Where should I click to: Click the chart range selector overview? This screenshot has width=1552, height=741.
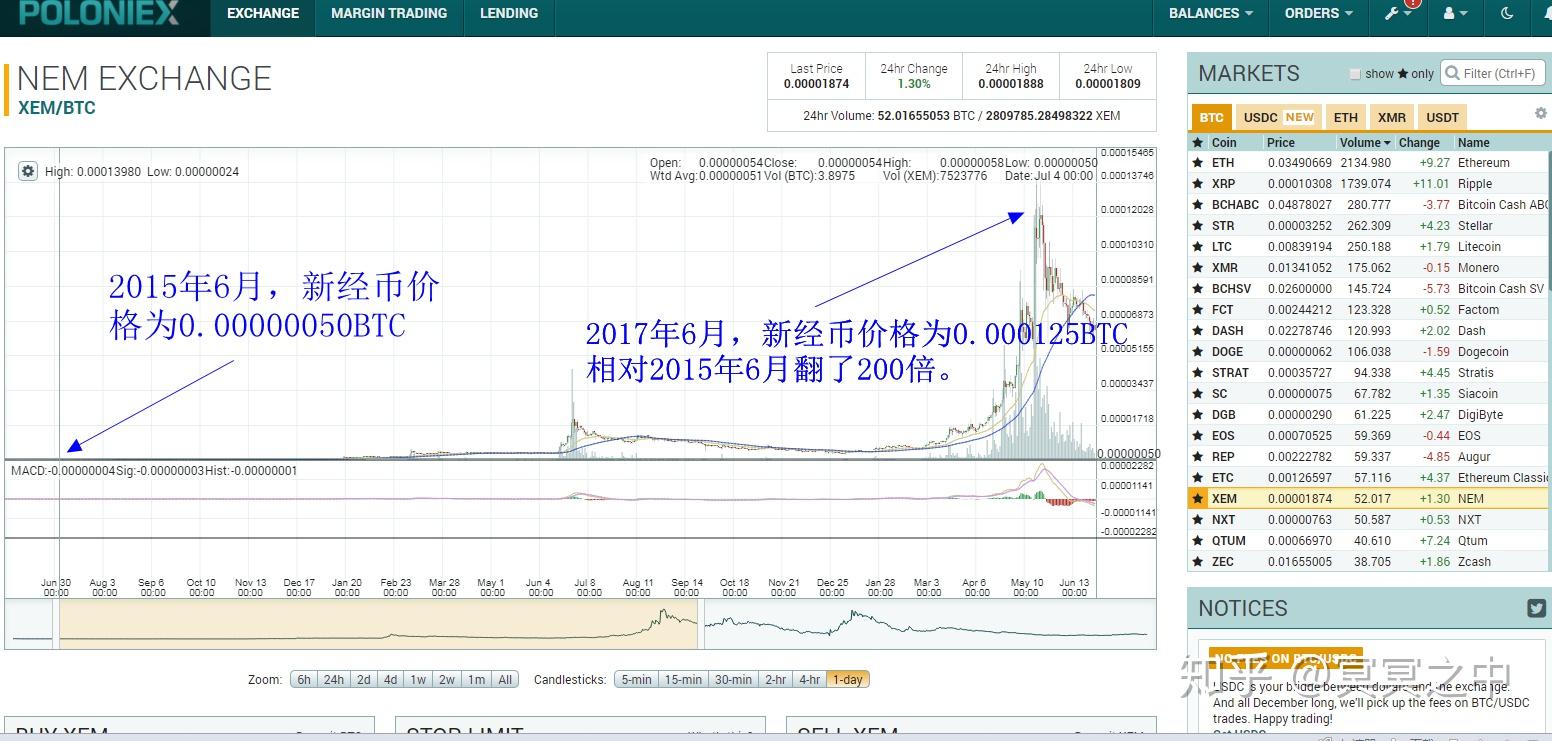click(580, 624)
